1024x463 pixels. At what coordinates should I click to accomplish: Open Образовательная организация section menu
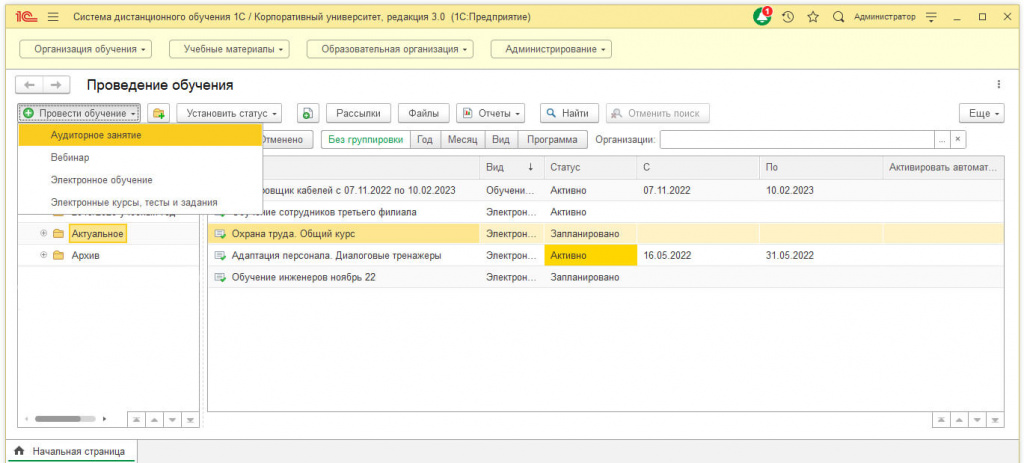[390, 49]
